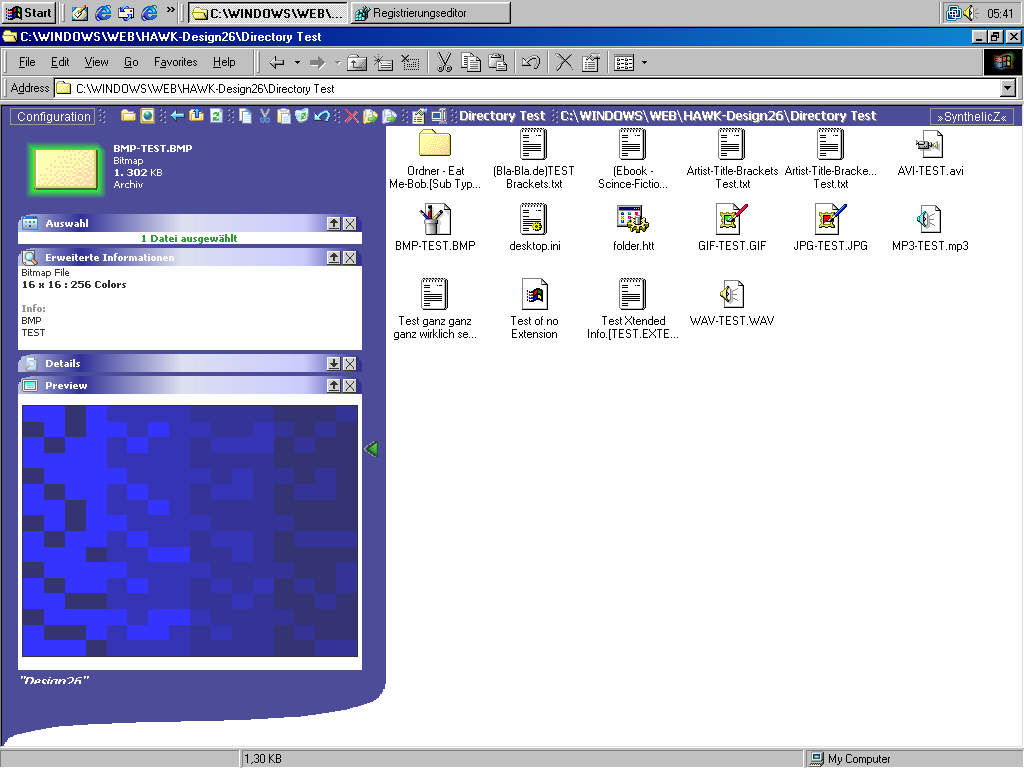Open Forward button history dropdown arrow
The image size is (1024, 768).
(337, 63)
